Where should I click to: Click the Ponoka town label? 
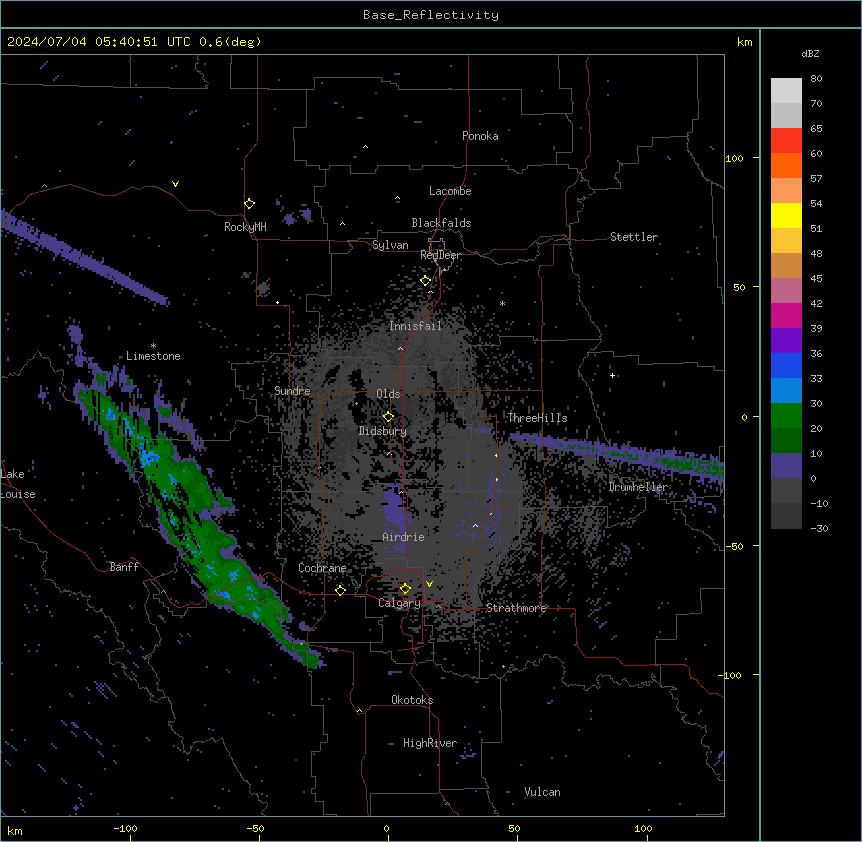[480, 136]
